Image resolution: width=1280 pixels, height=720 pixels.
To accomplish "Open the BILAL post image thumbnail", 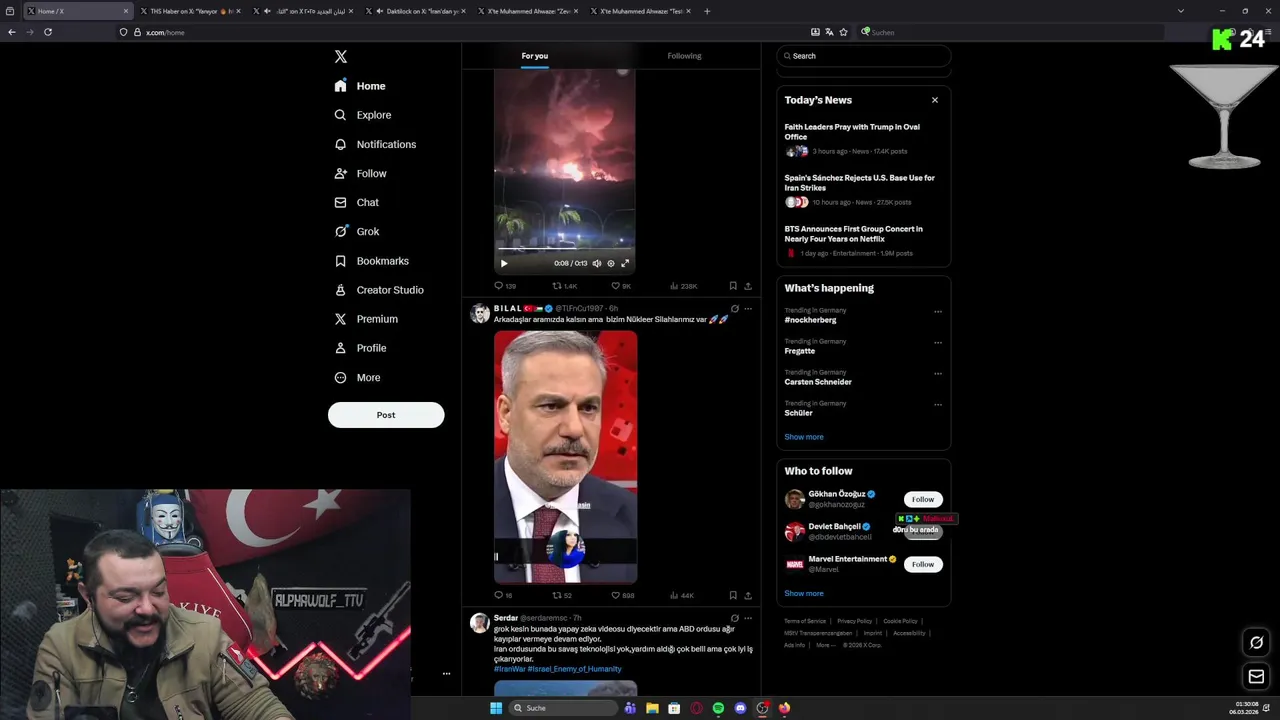I will pos(565,457).
